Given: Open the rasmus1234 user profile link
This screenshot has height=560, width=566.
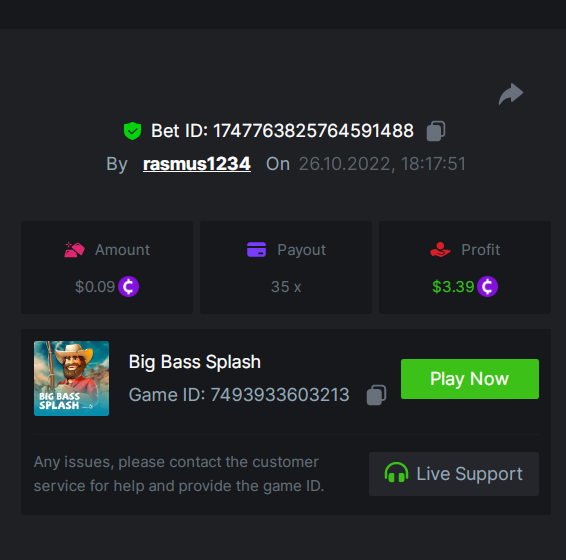Looking at the screenshot, I should point(197,164).
